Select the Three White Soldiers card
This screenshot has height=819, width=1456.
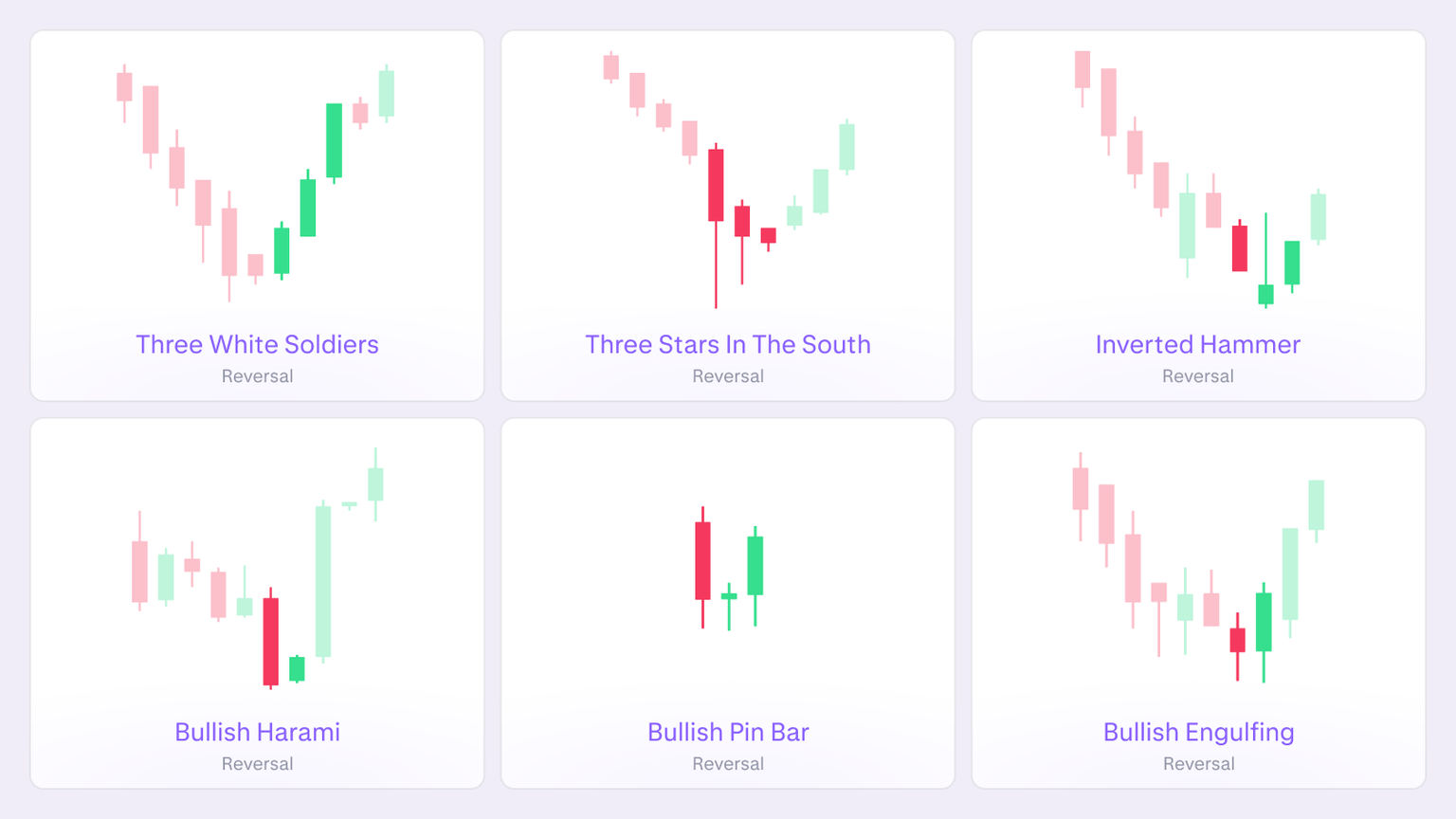(x=257, y=214)
